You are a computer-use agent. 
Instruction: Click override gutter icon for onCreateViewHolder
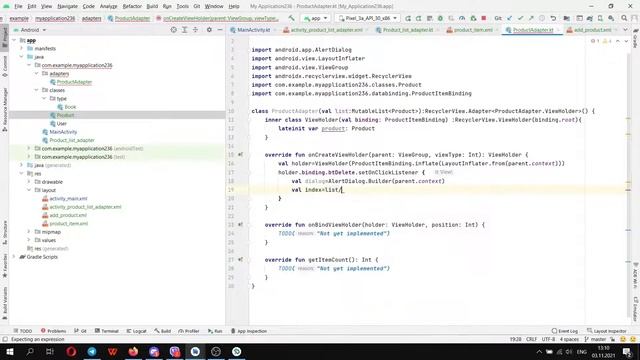240,155
